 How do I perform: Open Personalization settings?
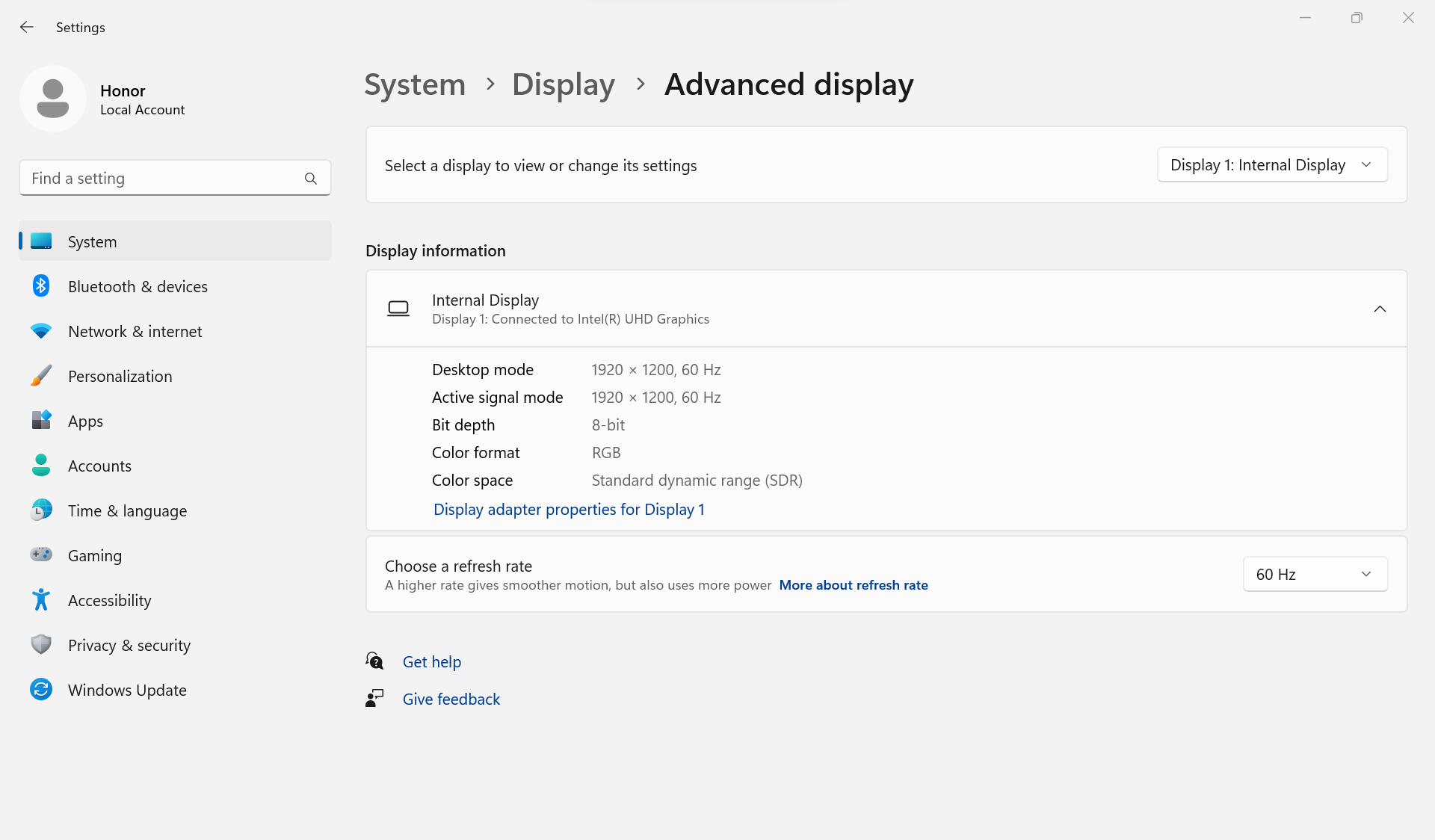(175, 376)
